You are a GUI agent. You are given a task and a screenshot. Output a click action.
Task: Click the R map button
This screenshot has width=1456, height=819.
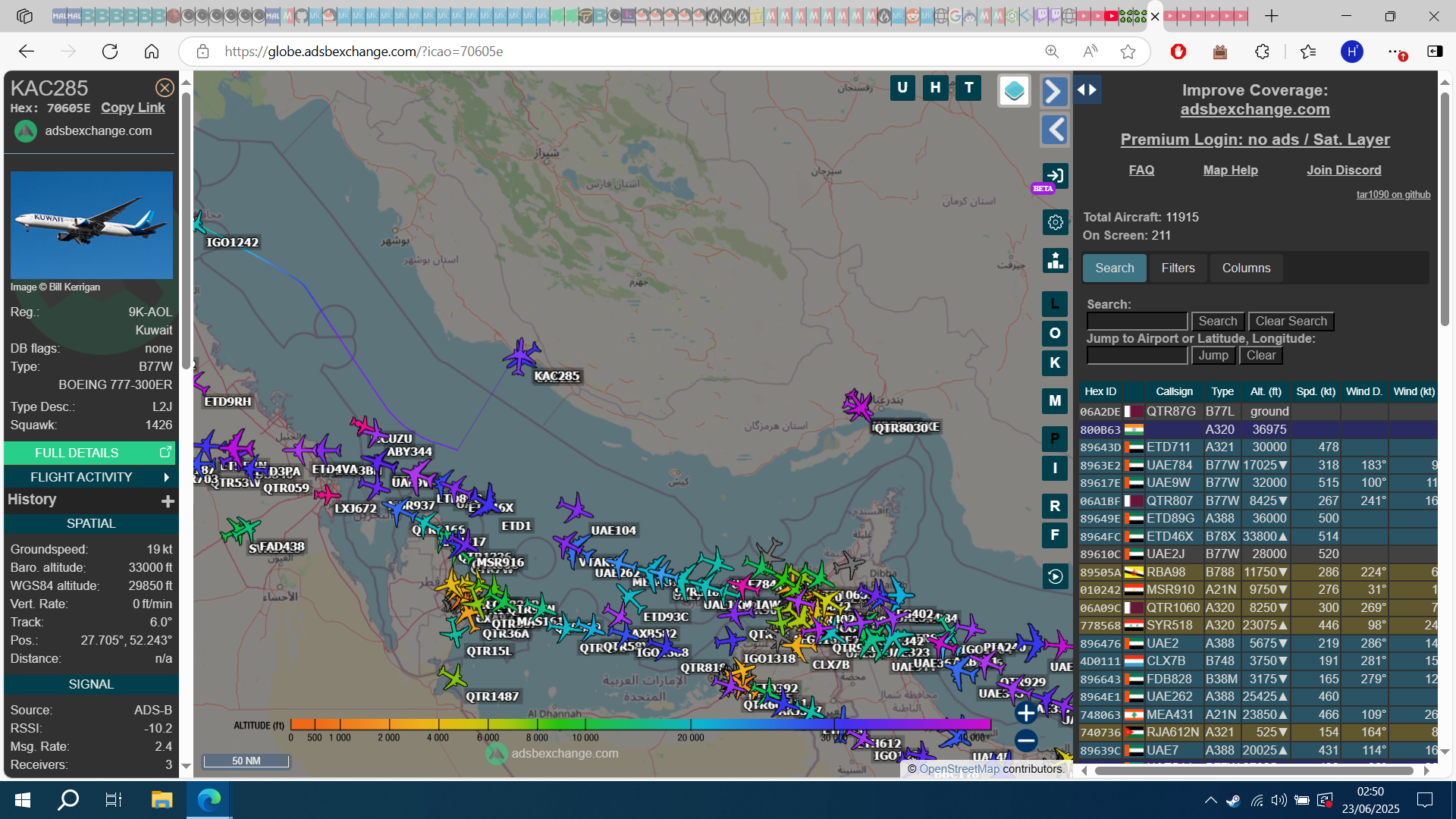click(x=1055, y=507)
